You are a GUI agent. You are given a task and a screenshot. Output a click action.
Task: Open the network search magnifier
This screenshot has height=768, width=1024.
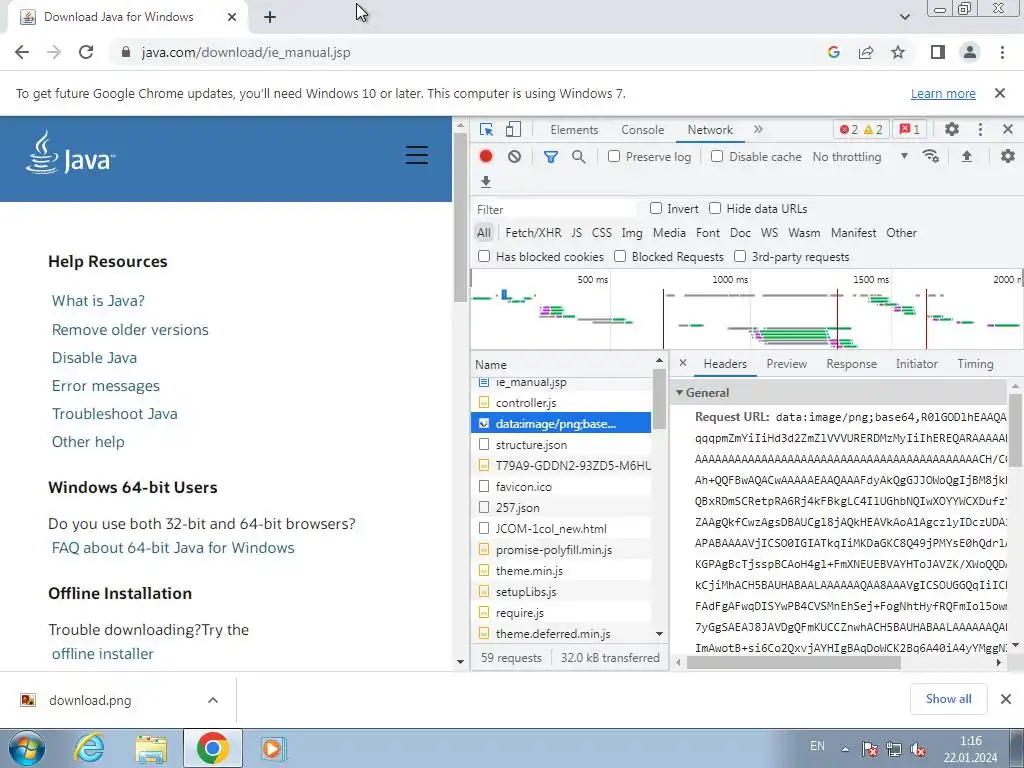[579, 157]
